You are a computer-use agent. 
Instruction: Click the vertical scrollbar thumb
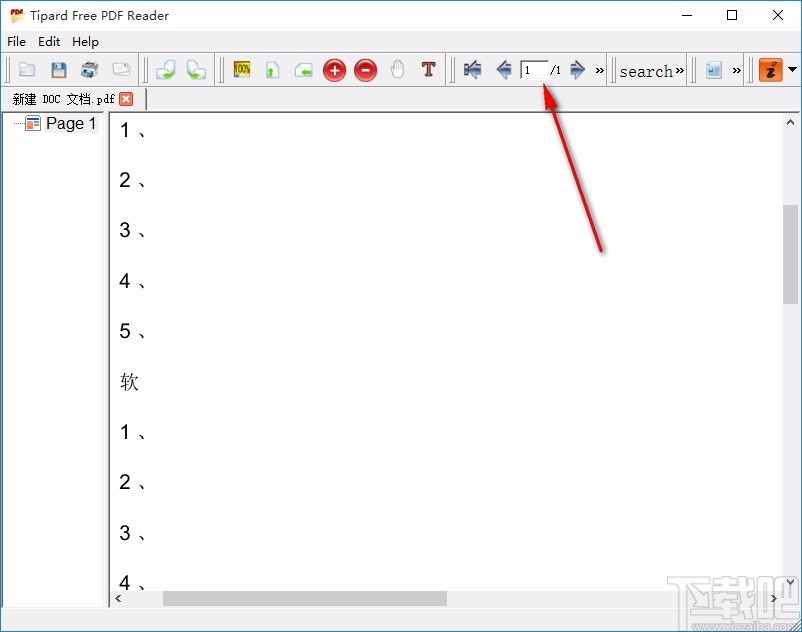click(x=790, y=254)
